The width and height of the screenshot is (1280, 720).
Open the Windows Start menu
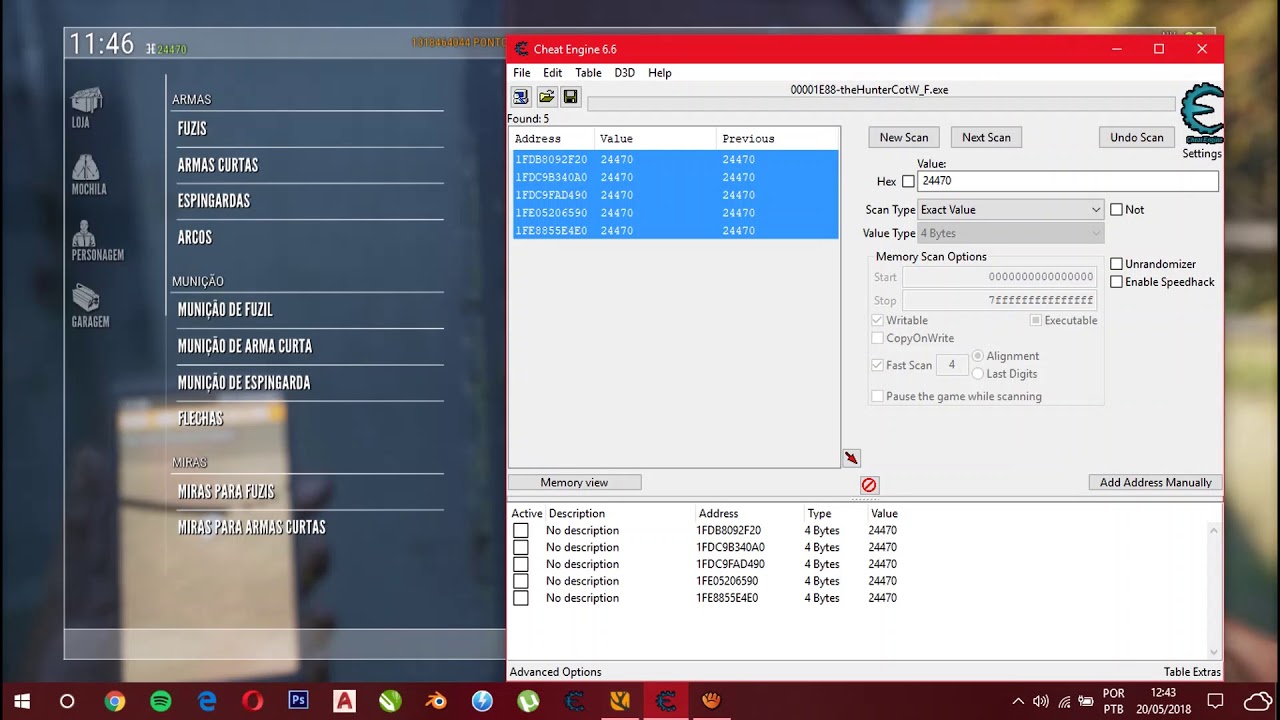(x=21, y=701)
